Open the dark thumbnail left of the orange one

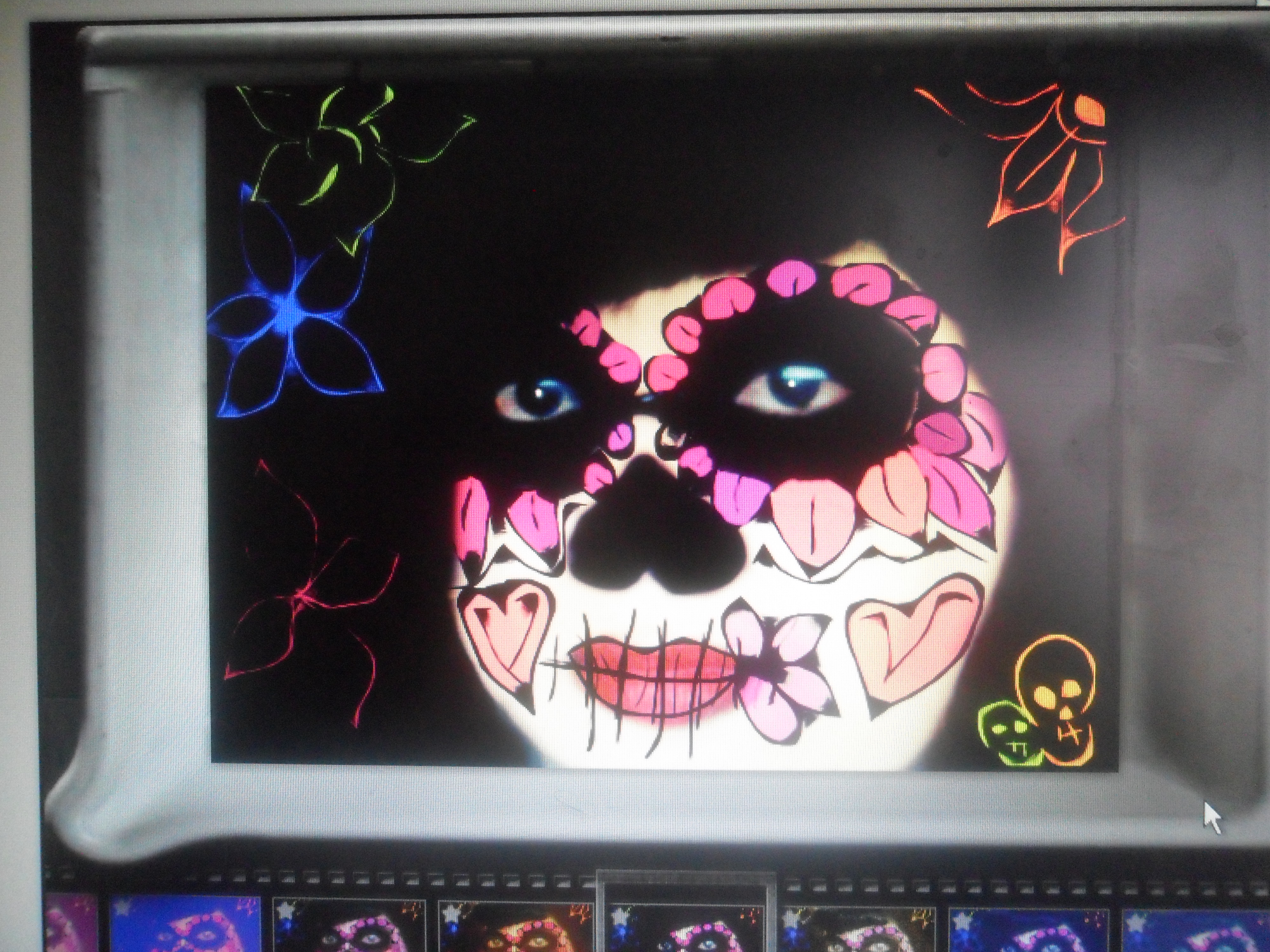tap(349, 924)
